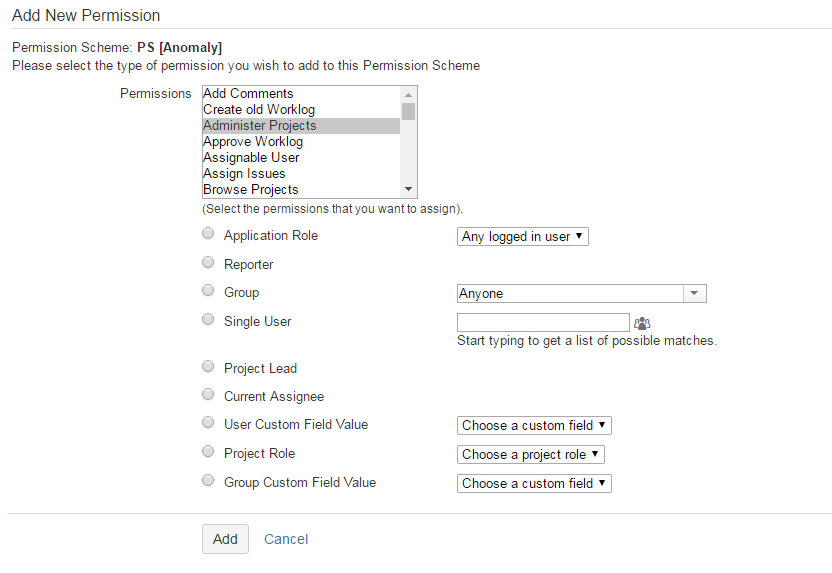
Task: Select Browse Projects permission entry
Action: (251, 189)
